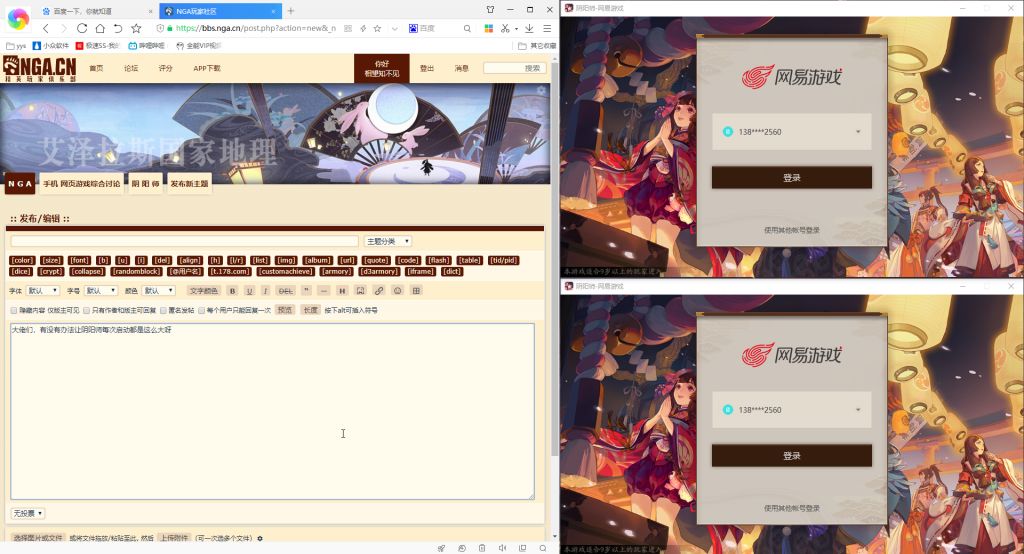Apply italic with the I editor icon
Image resolution: width=1024 pixels, height=554 pixels.
click(265, 291)
